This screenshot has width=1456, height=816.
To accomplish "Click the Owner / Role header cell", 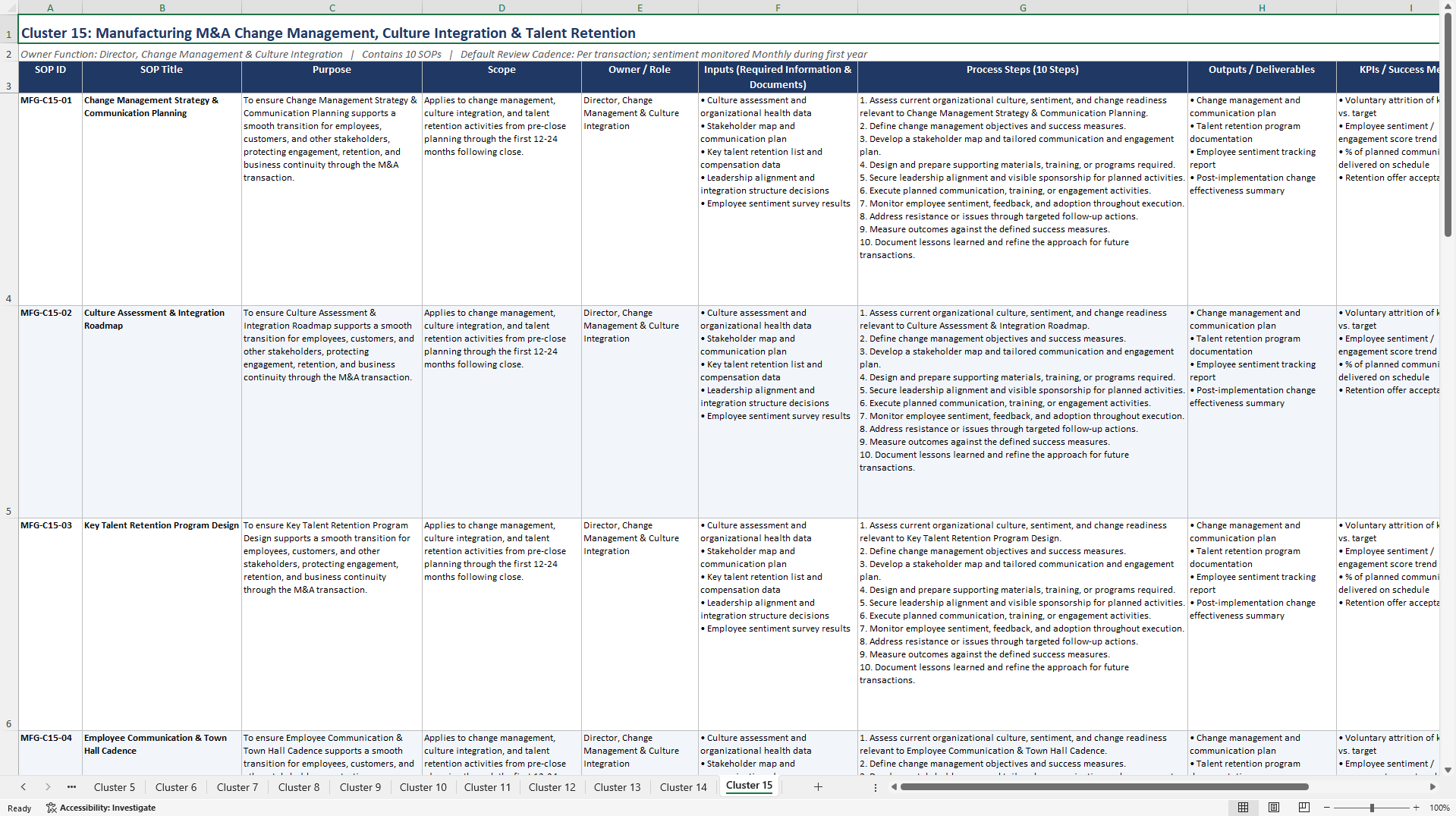I will click(640, 77).
